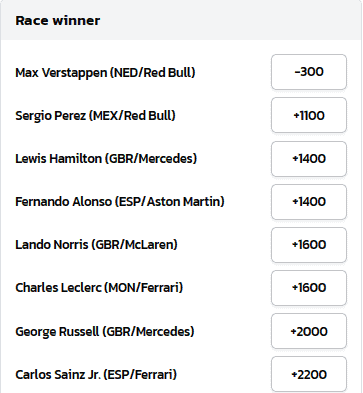Image resolution: width=363 pixels, height=393 pixels.
Task: Choose Lewis Hamilton's +1400 odds button
Action: tap(309, 159)
